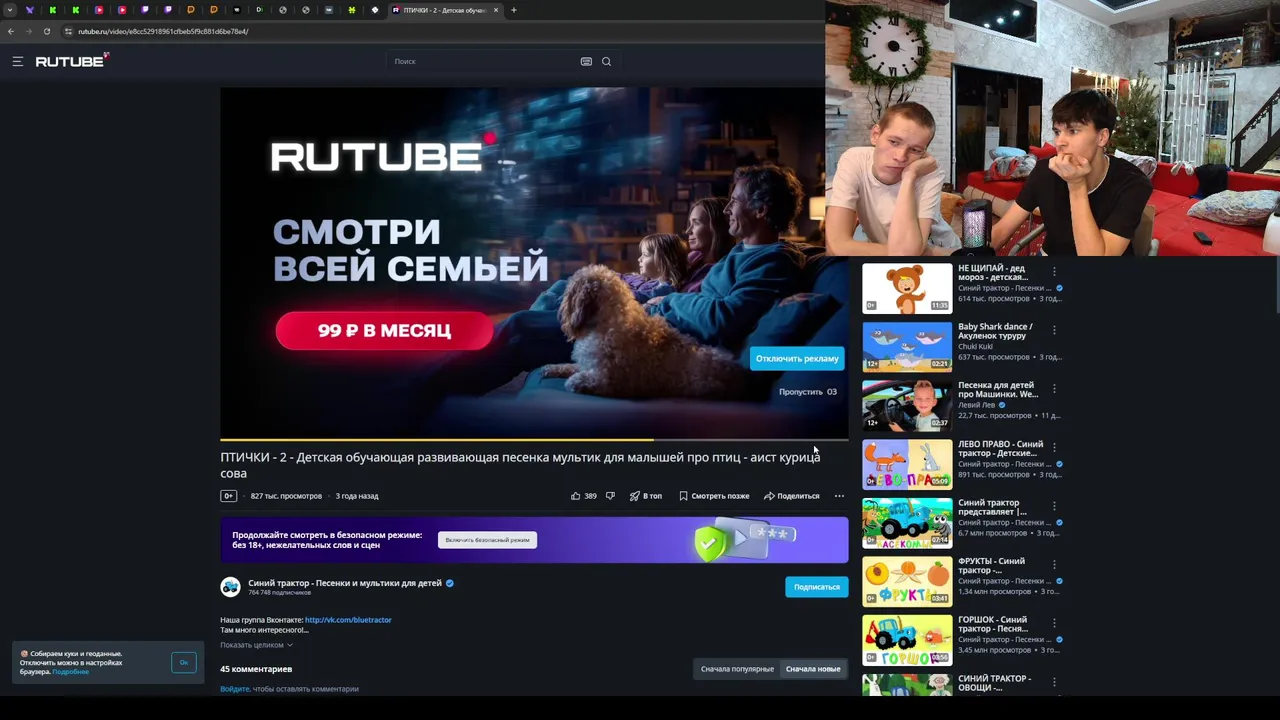Click the address bar URL

(163, 31)
